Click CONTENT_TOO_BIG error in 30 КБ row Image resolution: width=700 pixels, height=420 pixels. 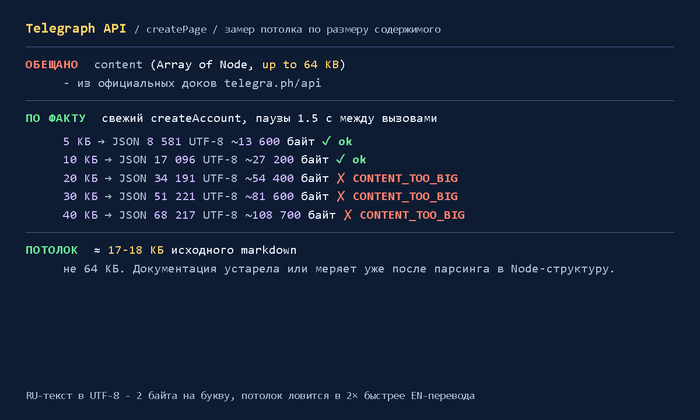[x=405, y=197]
